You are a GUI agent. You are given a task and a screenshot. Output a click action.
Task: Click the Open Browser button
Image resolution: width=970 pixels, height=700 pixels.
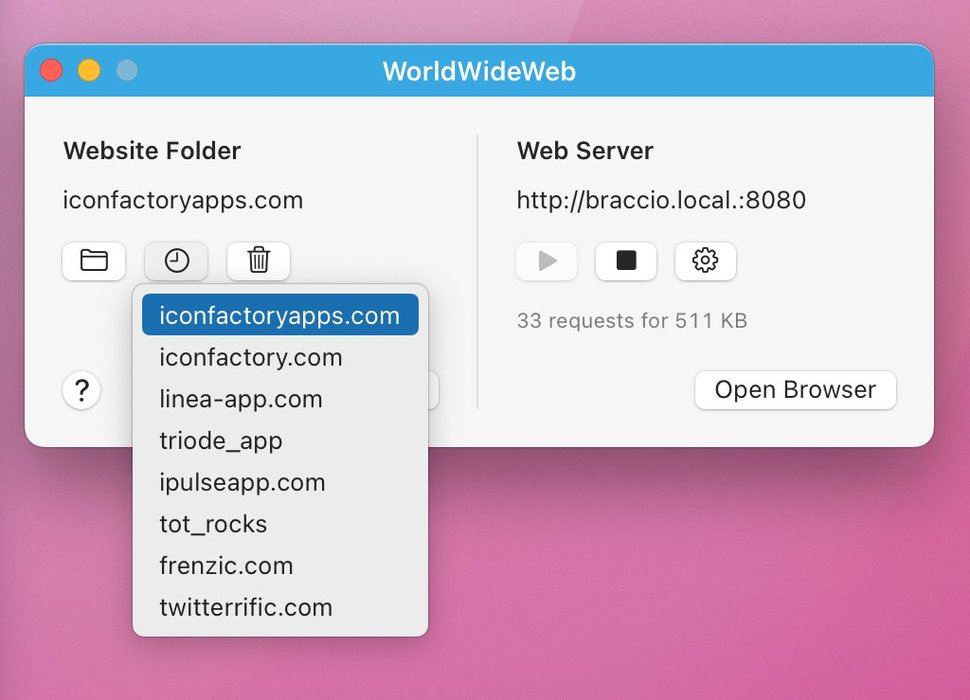[x=795, y=390]
